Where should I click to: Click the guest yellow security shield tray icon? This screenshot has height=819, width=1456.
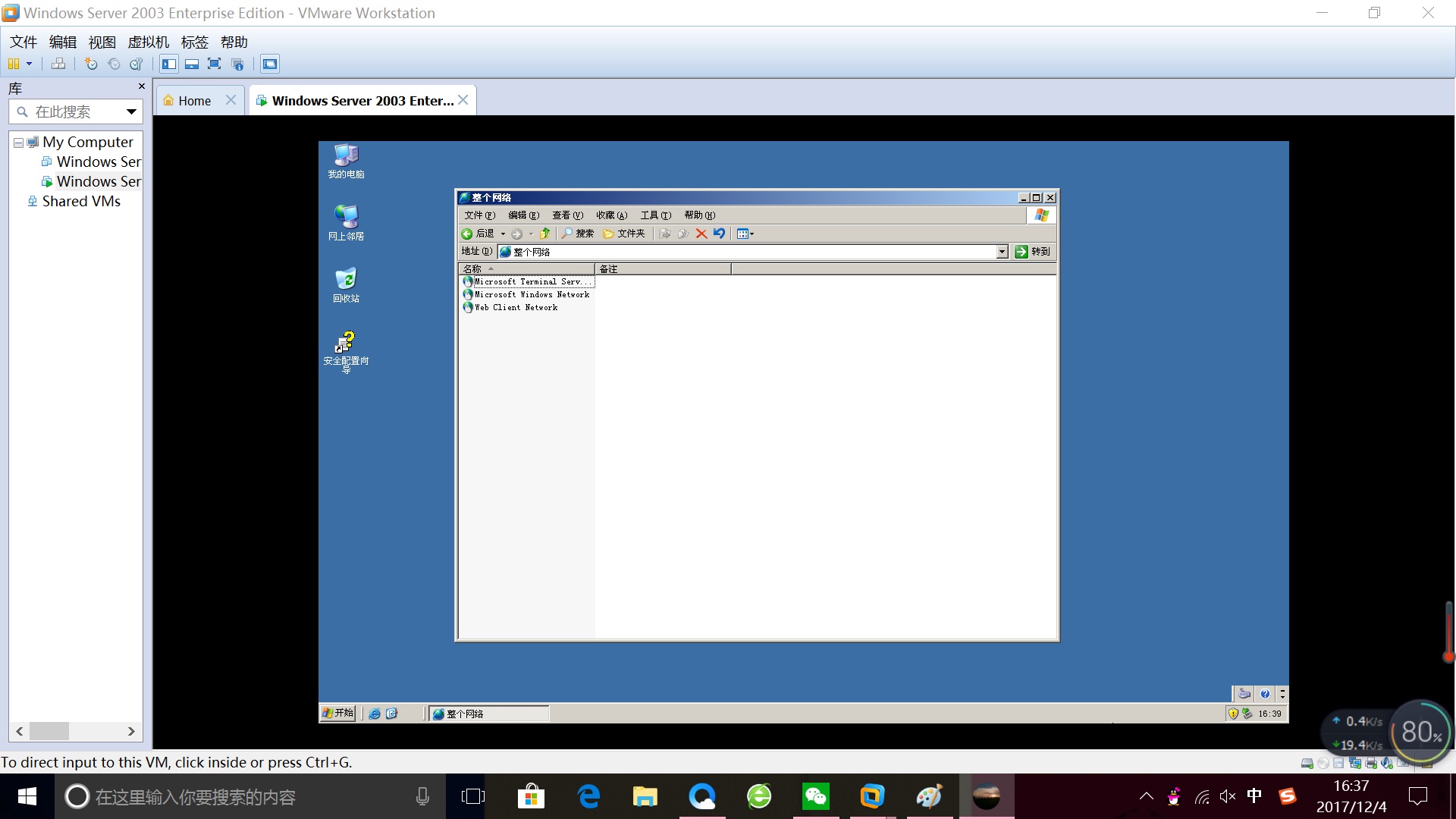pyautogui.click(x=1233, y=714)
